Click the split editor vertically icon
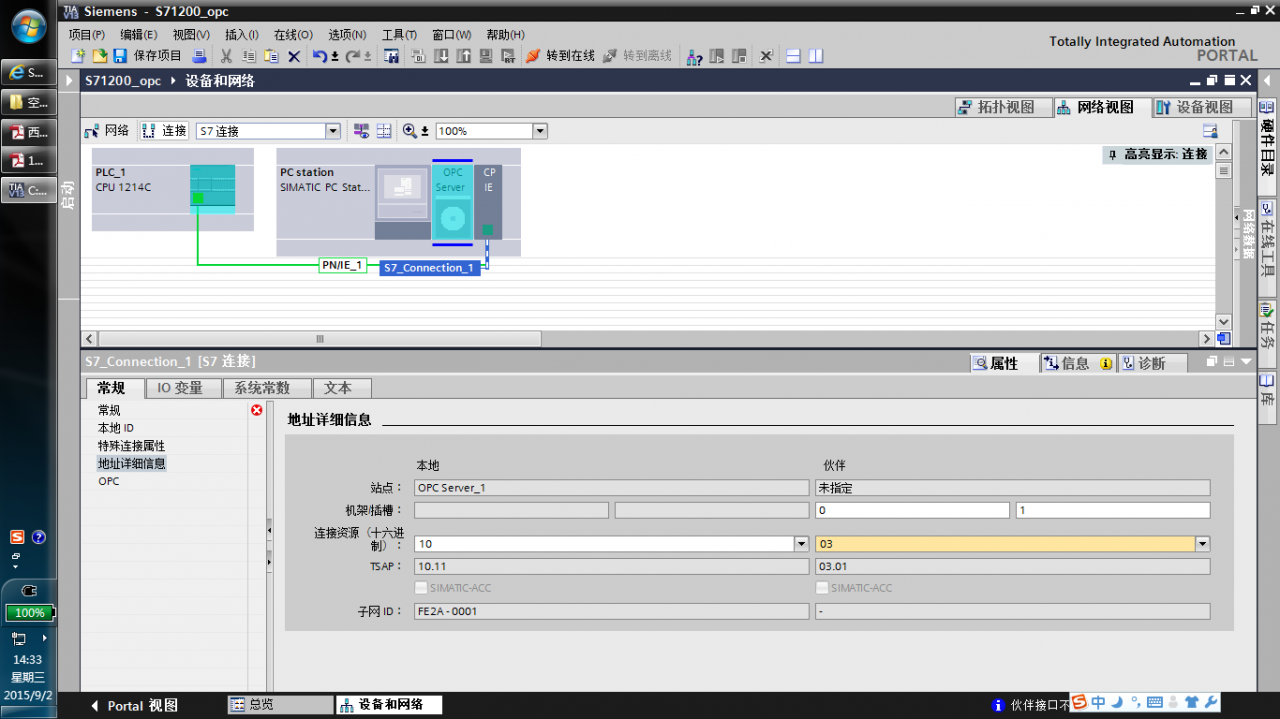 coord(816,56)
